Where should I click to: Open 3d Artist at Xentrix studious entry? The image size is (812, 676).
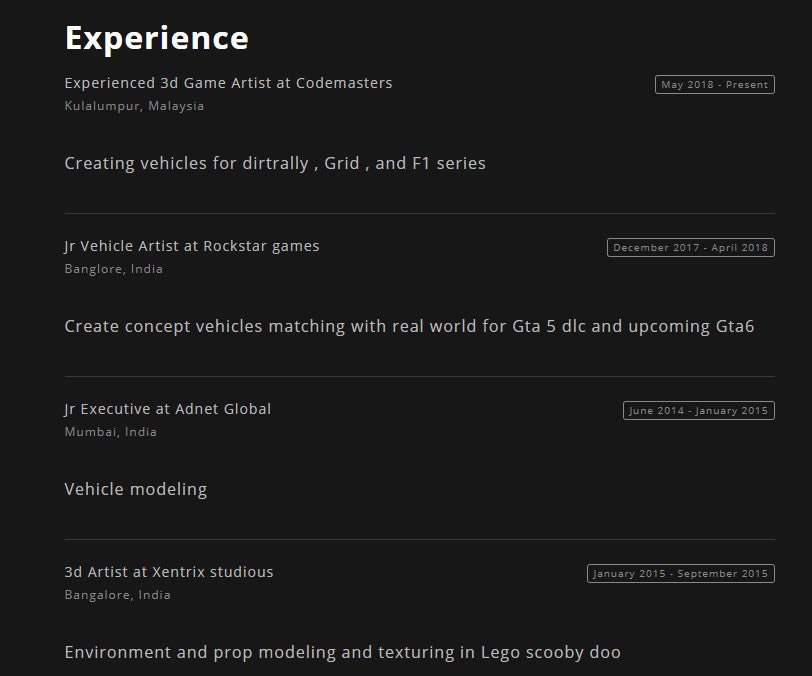(x=169, y=572)
